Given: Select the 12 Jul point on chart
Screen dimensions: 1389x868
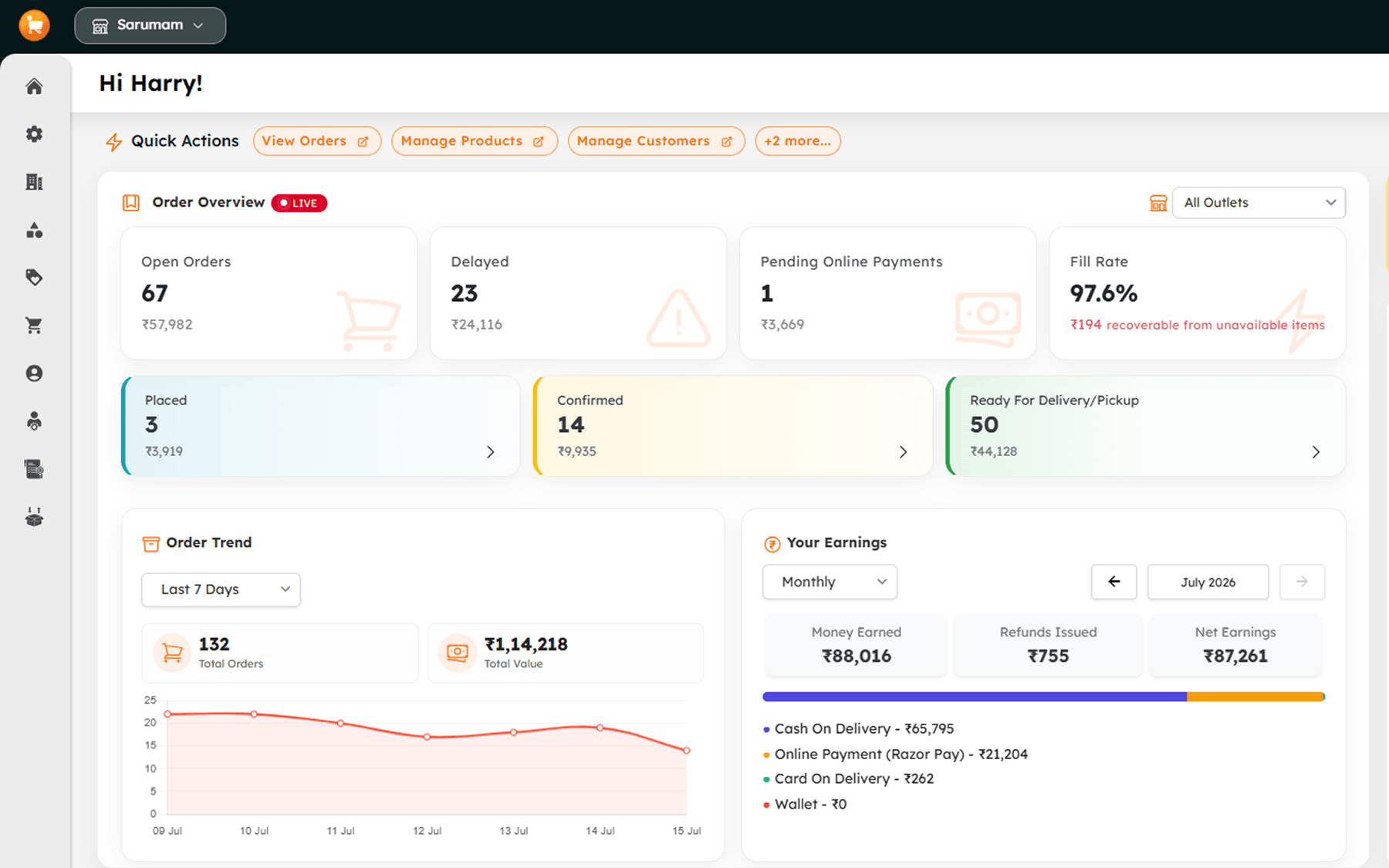Looking at the screenshot, I should coord(427,737).
